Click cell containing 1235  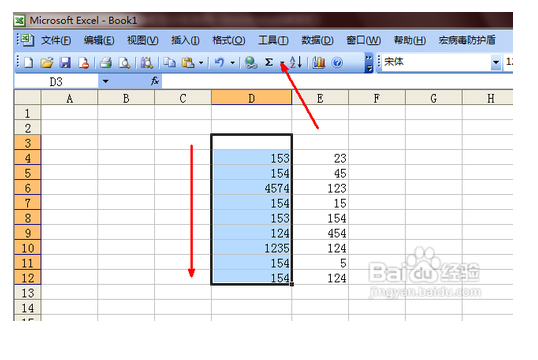pyautogui.click(x=252, y=247)
